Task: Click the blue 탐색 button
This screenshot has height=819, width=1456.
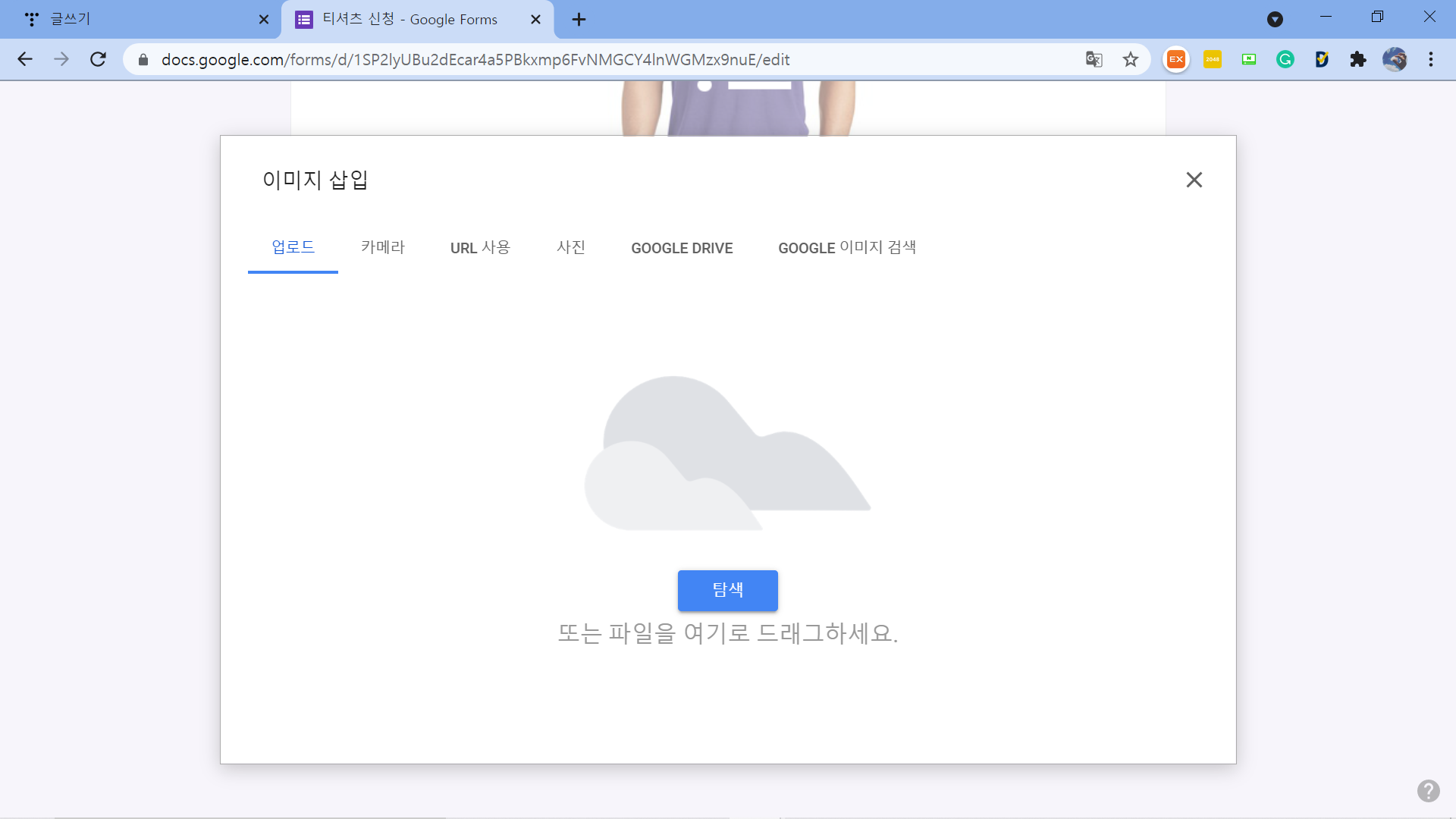Action: click(728, 590)
